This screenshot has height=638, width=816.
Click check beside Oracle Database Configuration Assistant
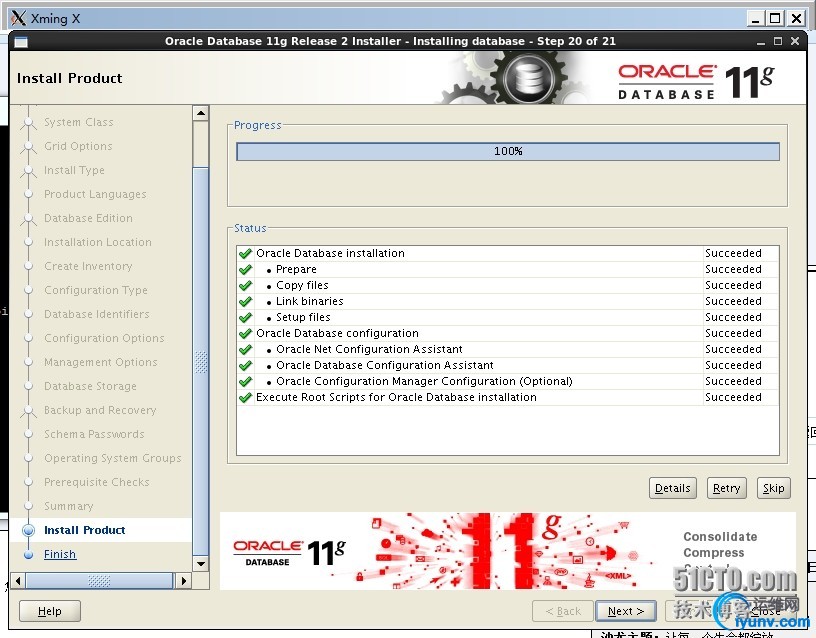pos(245,365)
